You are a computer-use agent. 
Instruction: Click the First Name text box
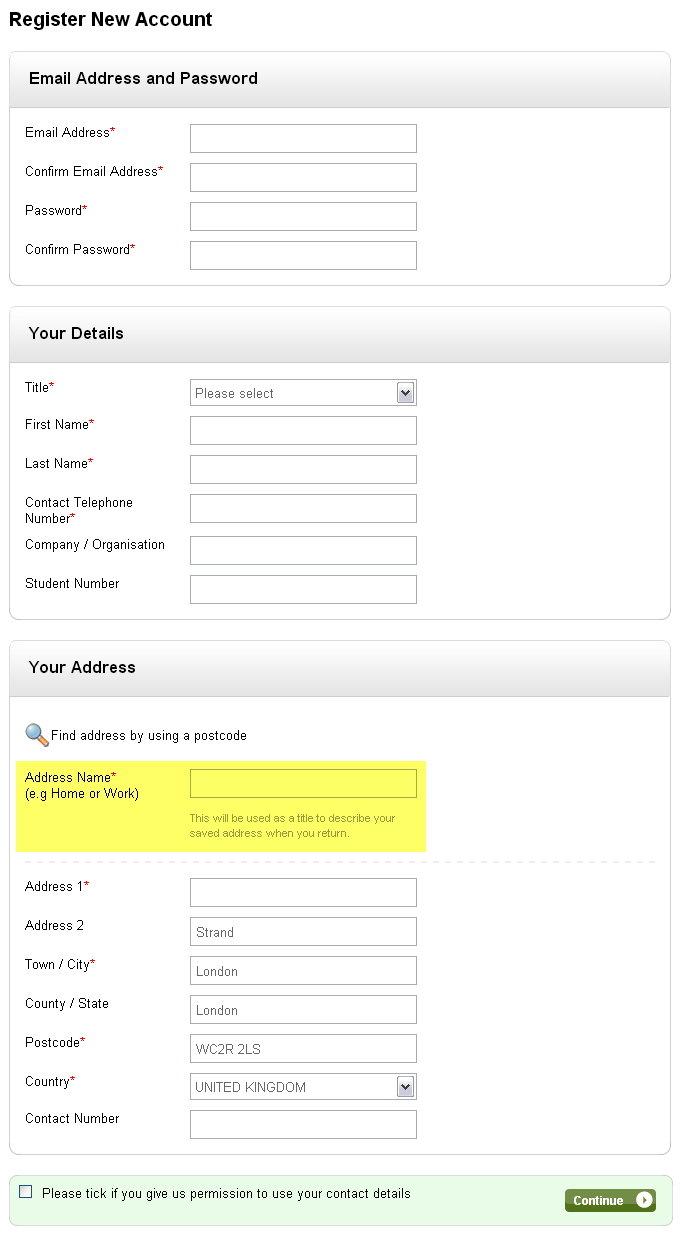303,430
